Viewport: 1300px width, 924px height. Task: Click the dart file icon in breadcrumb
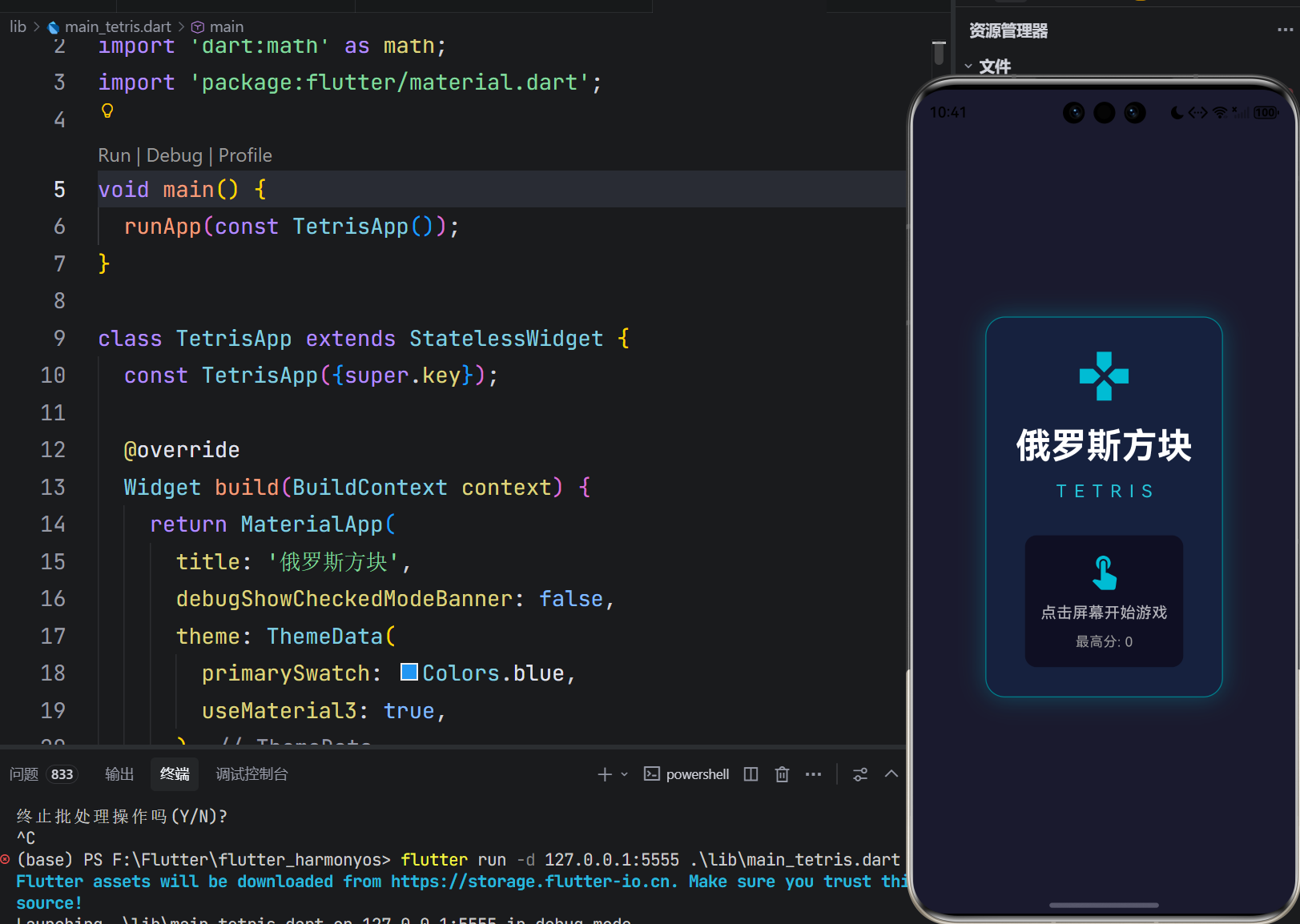[54, 27]
